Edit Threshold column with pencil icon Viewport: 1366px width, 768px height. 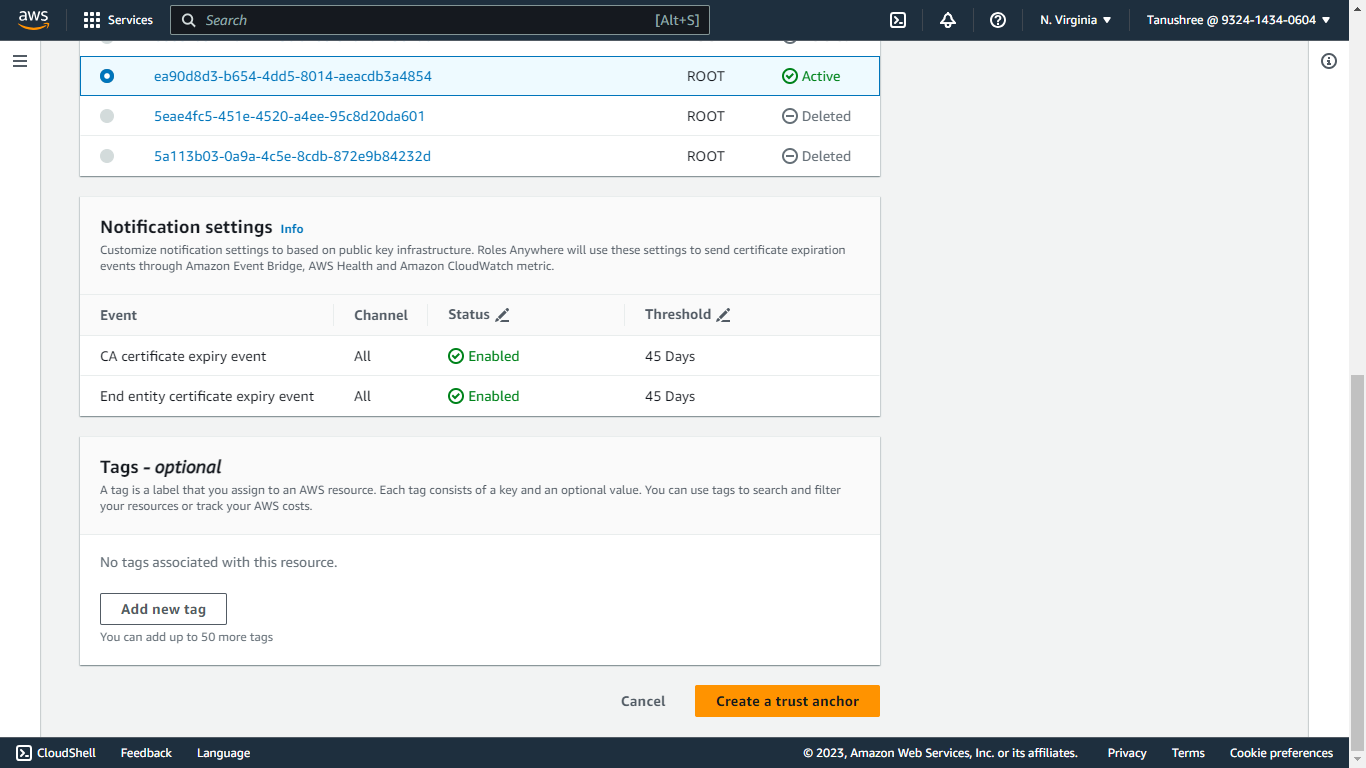pyautogui.click(x=724, y=315)
